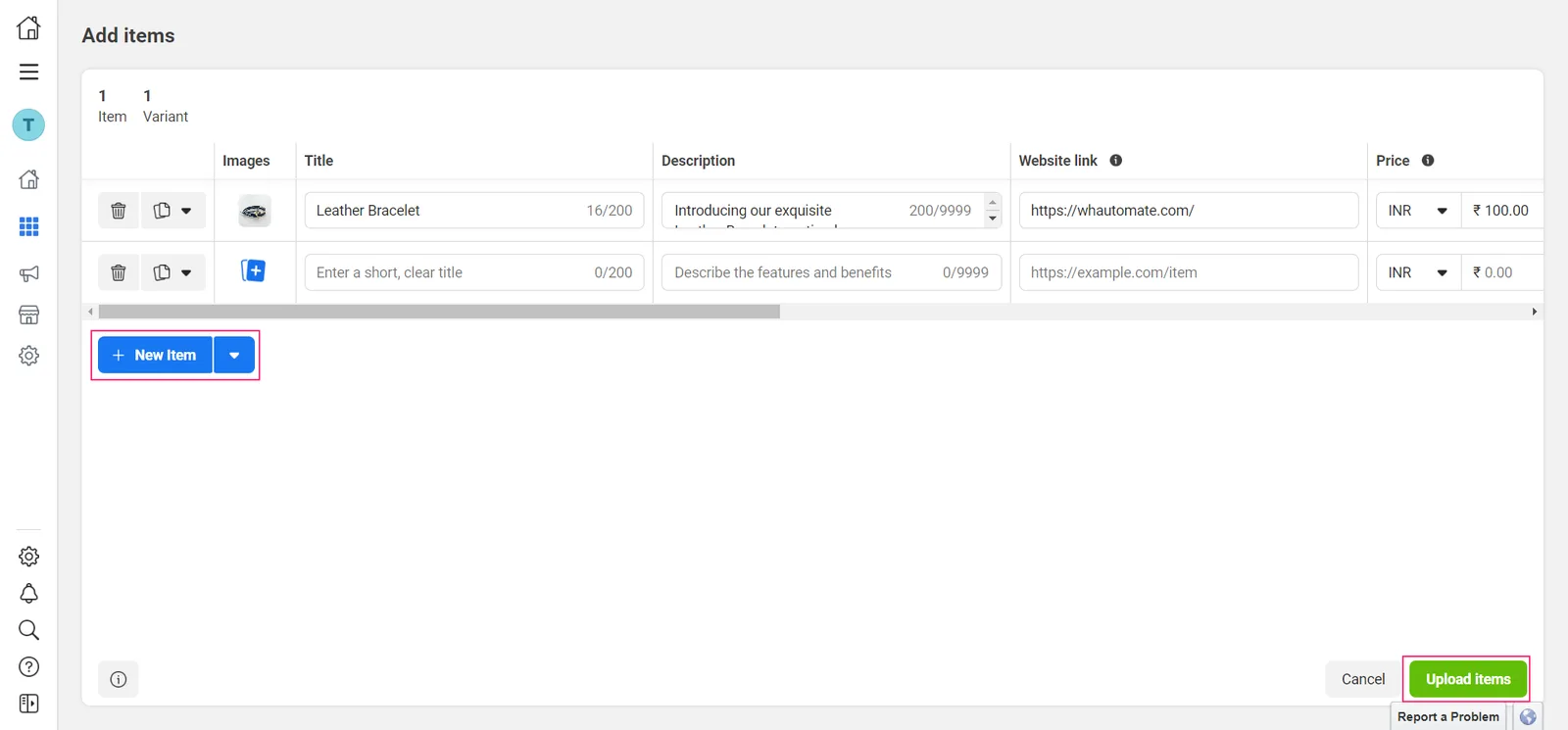Show Website link info tooltip
Screen dimensions: 1568x730
(1115, 161)
